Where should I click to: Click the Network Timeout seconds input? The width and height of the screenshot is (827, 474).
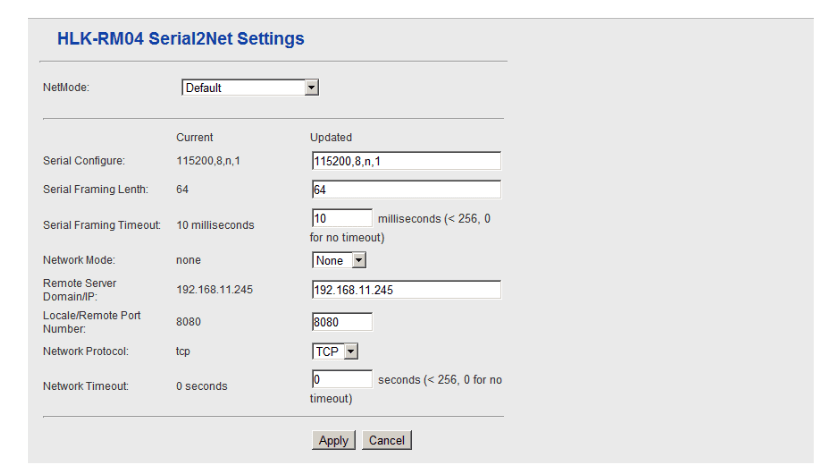click(342, 379)
